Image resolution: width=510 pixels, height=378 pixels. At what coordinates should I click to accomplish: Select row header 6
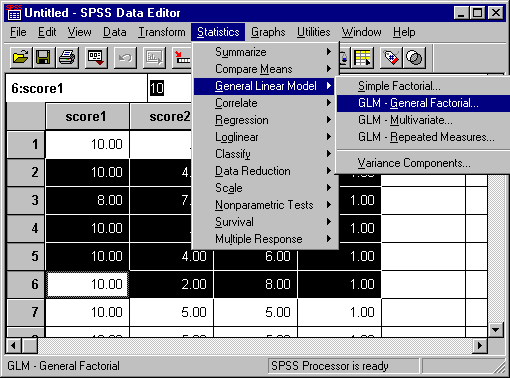[26, 284]
